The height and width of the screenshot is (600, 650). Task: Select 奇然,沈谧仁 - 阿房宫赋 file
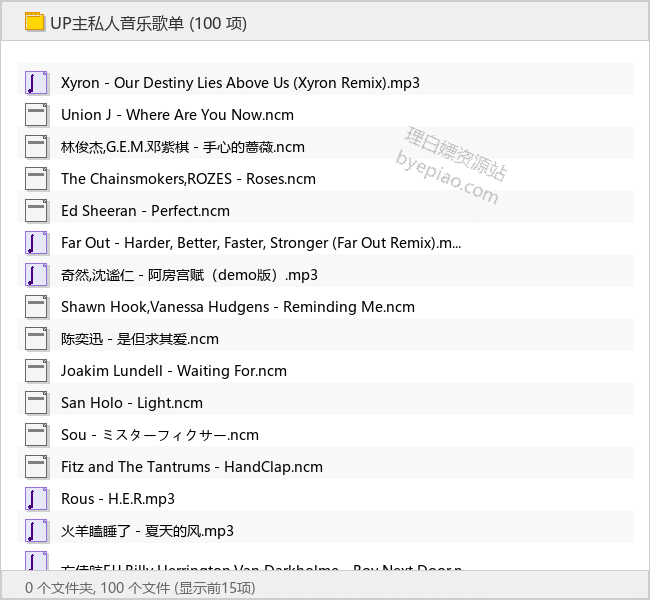(189, 275)
